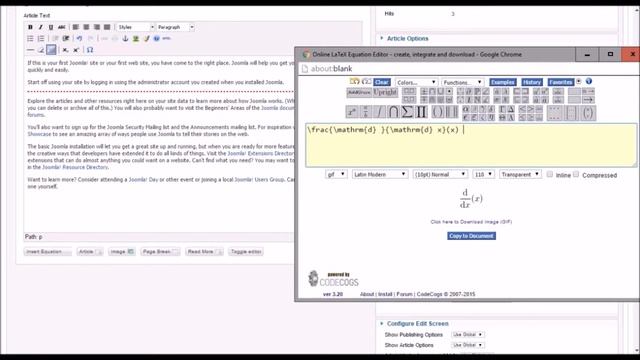Open editor help blue question icon
This screenshot has width=640, height=360.
pos(156,38)
